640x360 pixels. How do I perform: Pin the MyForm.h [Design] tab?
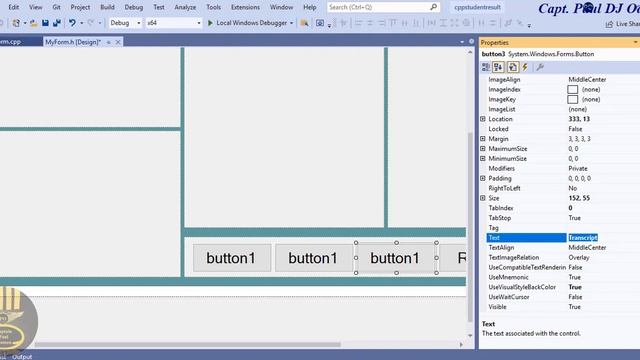(x=109, y=42)
